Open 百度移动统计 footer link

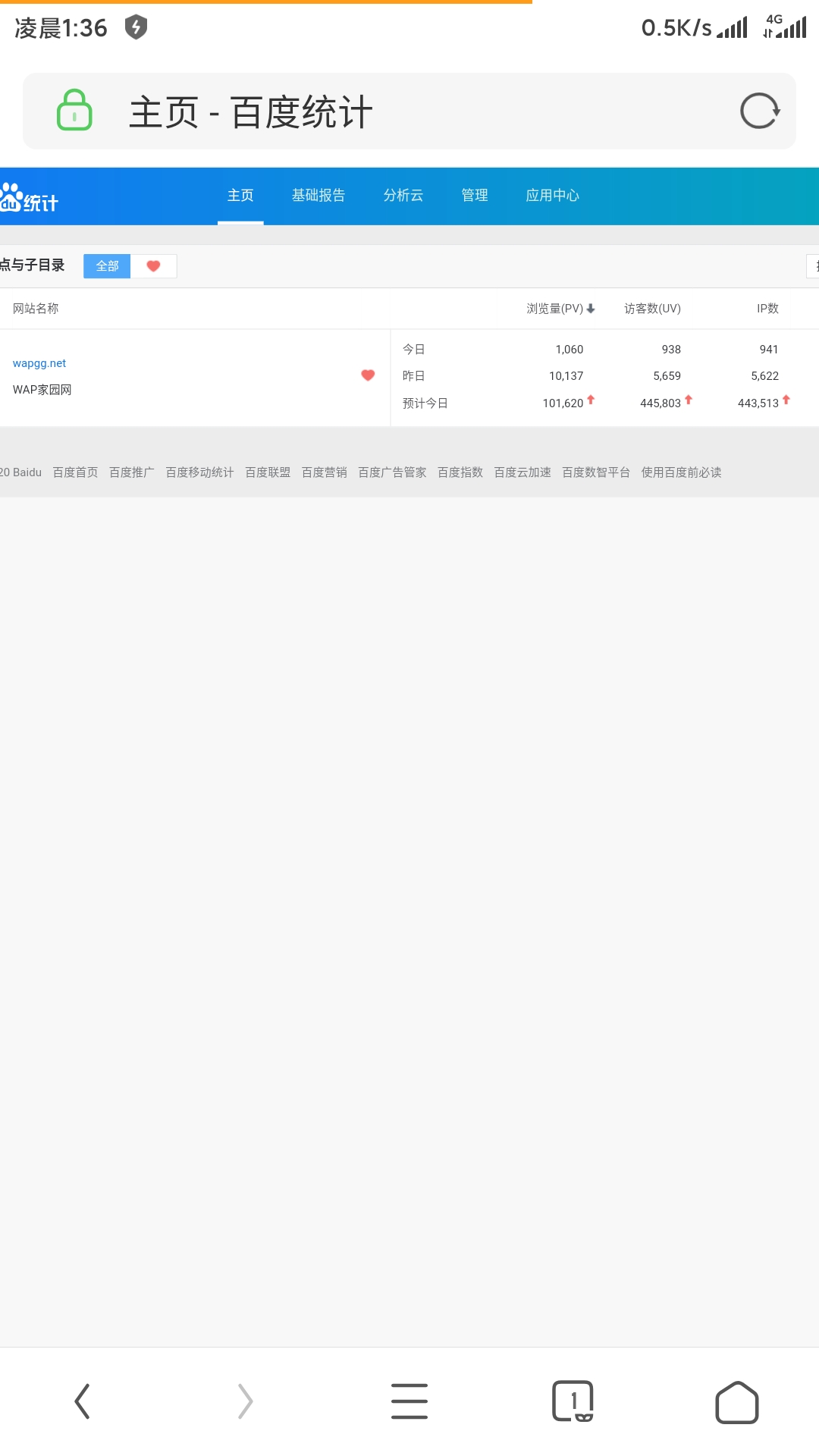coord(200,472)
